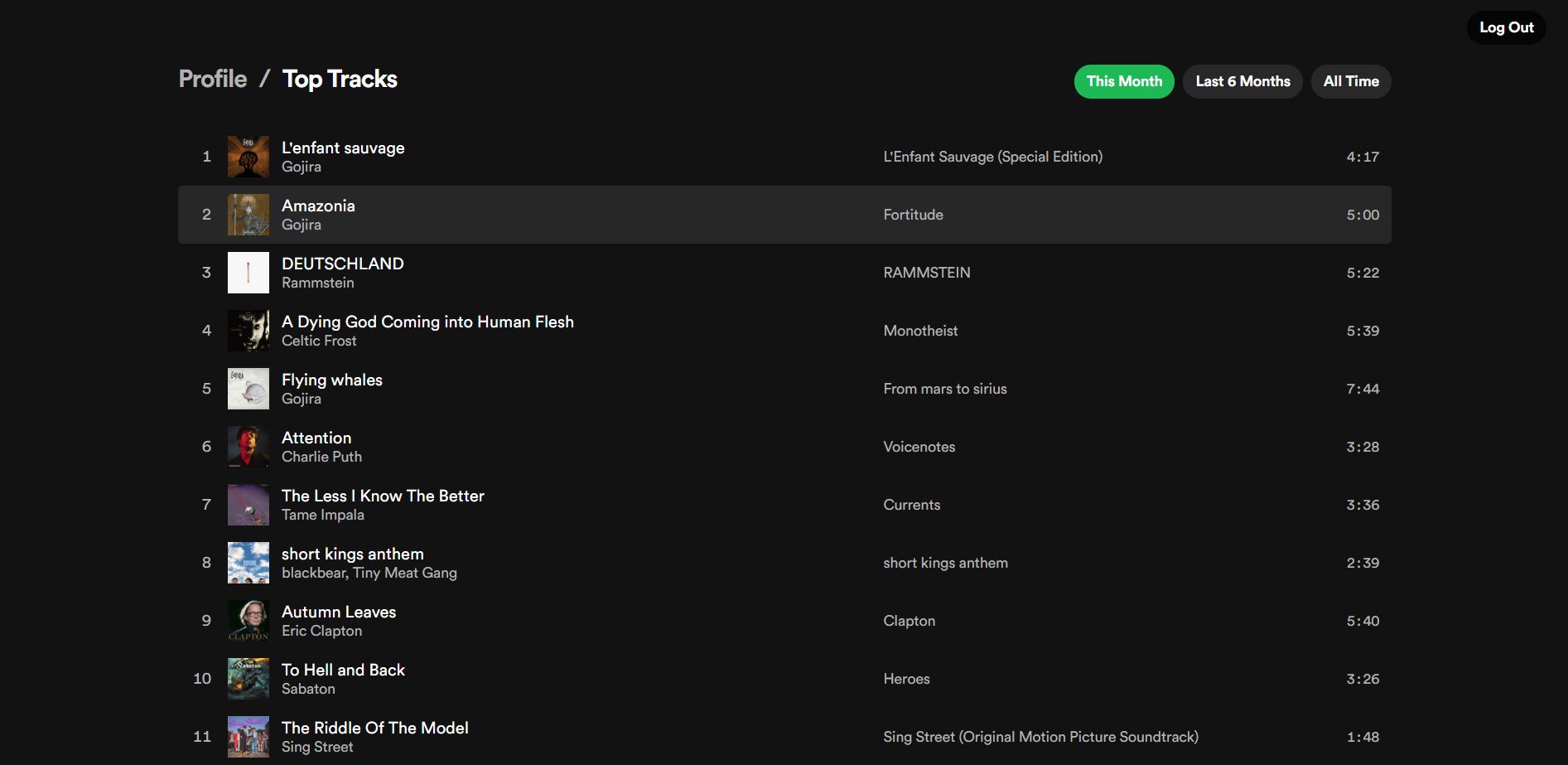Open the Flying whales album art
This screenshot has width=1568, height=765.
coord(248,388)
